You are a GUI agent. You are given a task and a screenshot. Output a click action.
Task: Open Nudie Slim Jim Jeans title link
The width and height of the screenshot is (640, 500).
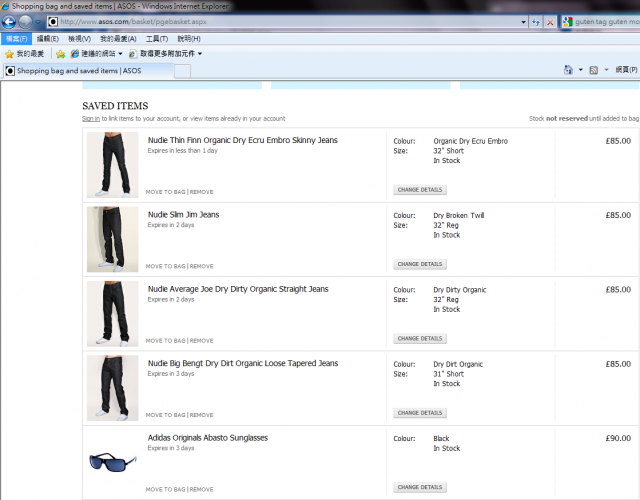(x=183, y=215)
